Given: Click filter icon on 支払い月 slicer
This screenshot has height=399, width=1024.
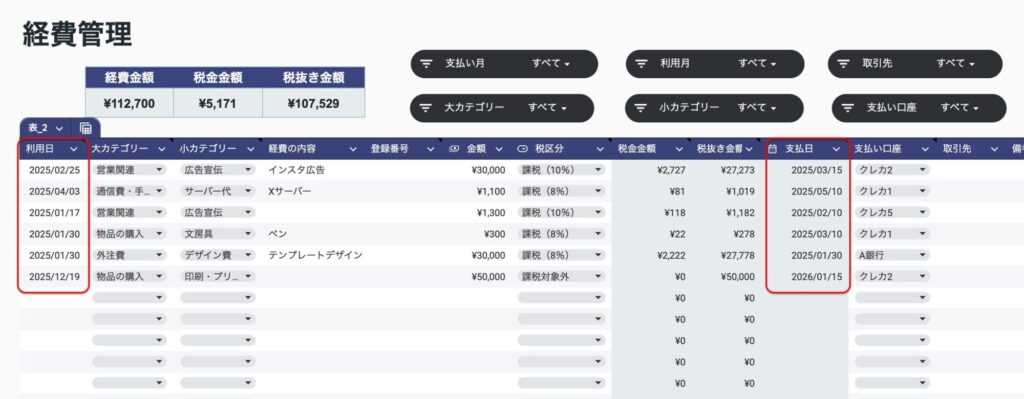Looking at the screenshot, I should [x=426, y=64].
